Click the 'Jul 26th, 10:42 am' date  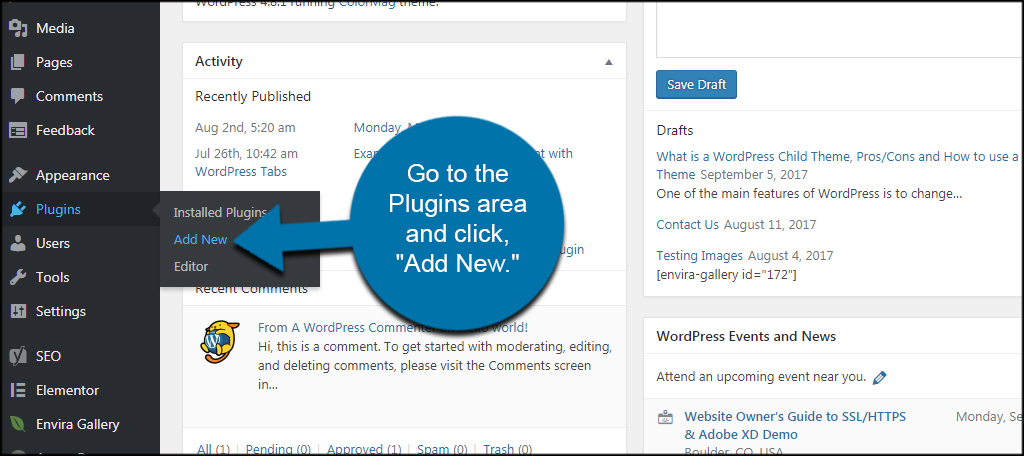click(x=246, y=154)
